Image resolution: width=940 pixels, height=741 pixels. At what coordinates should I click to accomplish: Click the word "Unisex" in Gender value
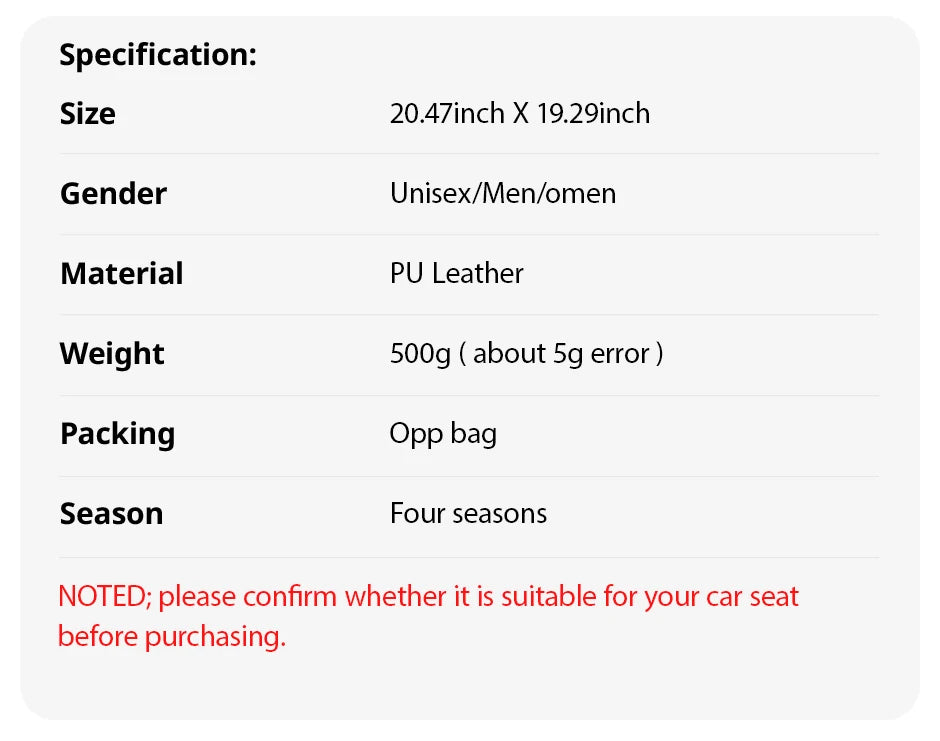pos(430,194)
